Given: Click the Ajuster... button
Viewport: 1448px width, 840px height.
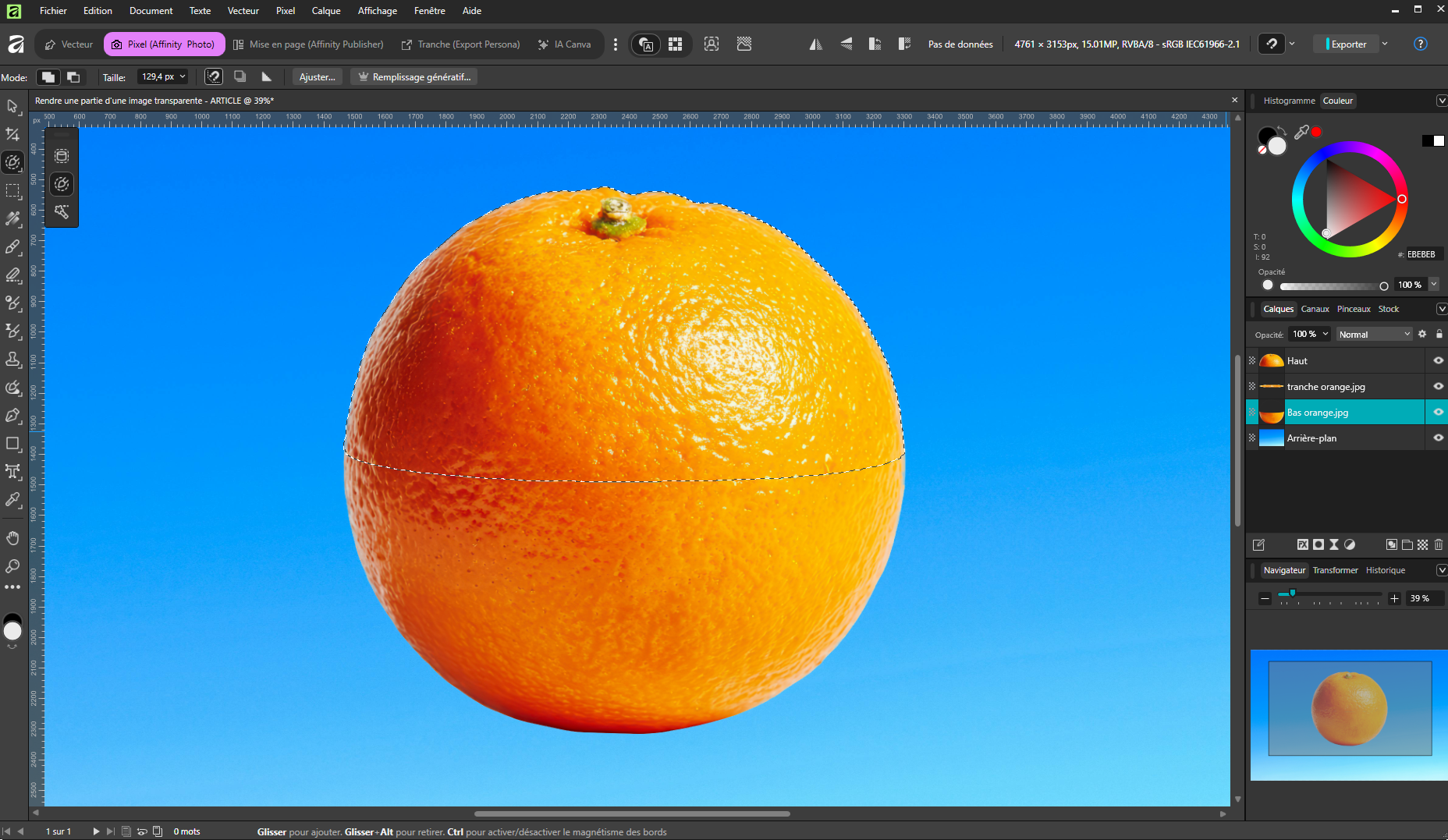Looking at the screenshot, I should click(x=317, y=76).
